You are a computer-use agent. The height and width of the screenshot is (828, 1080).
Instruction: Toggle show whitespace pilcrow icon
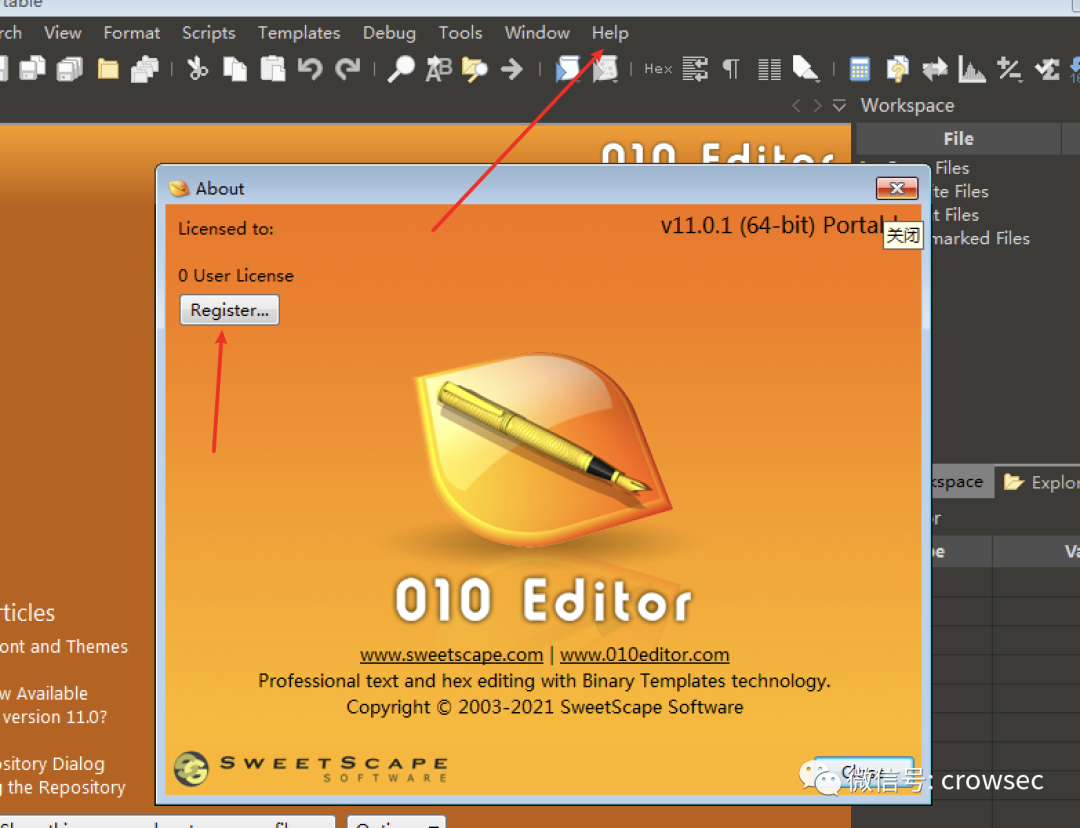(731, 69)
